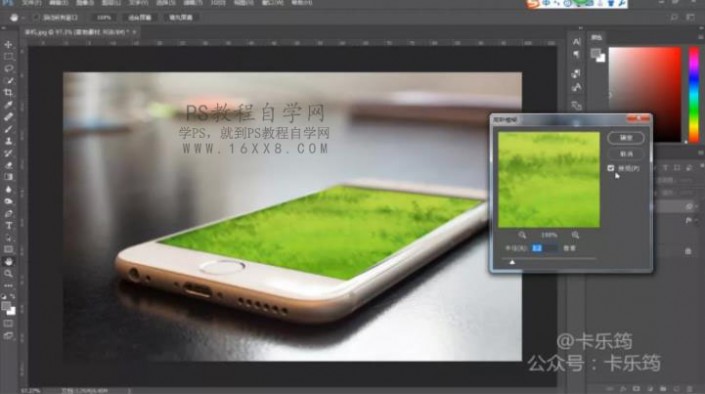Open the Layer menu
This screenshot has height=394, width=705.
[111, 3]
